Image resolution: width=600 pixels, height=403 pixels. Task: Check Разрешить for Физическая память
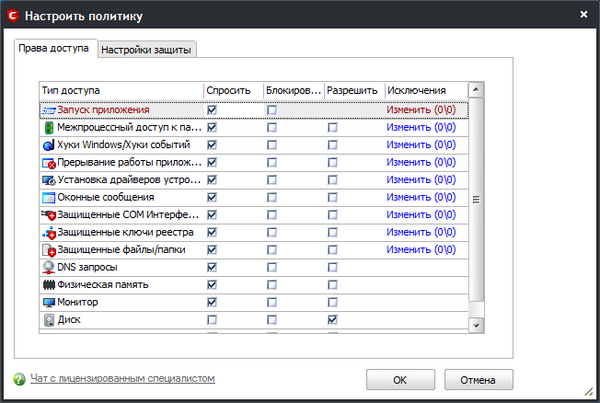pyautogui.click(x=332, y=284)
